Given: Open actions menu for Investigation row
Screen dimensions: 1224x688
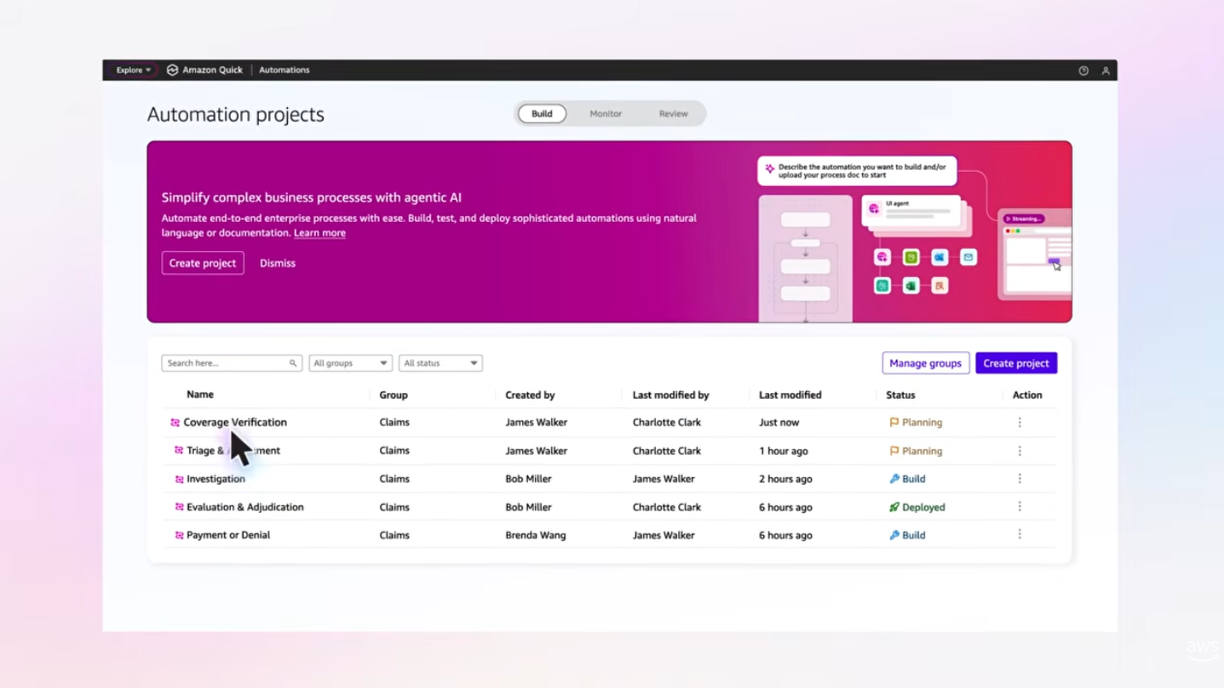Looking at the screenshot, I should [x=1019, y=479].
